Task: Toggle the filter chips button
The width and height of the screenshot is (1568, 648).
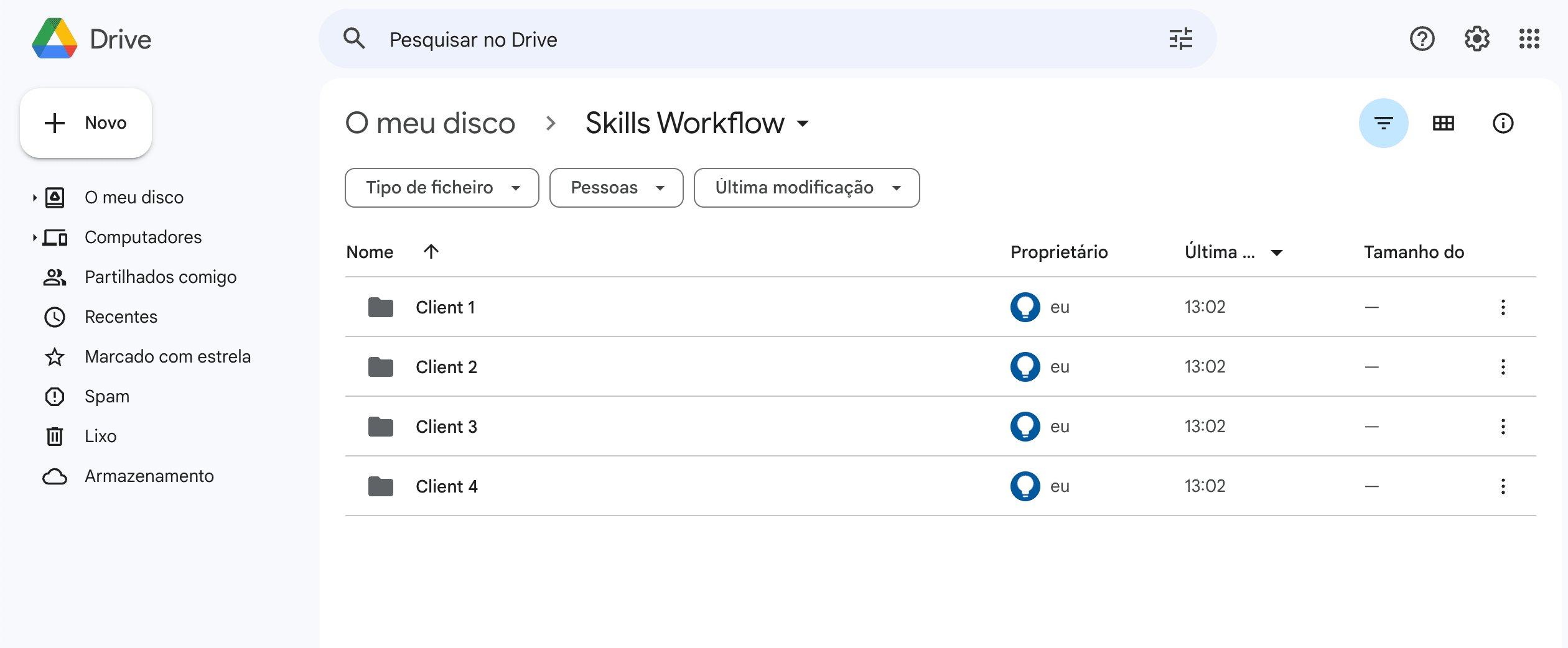Action: (x=1383, y=123)
